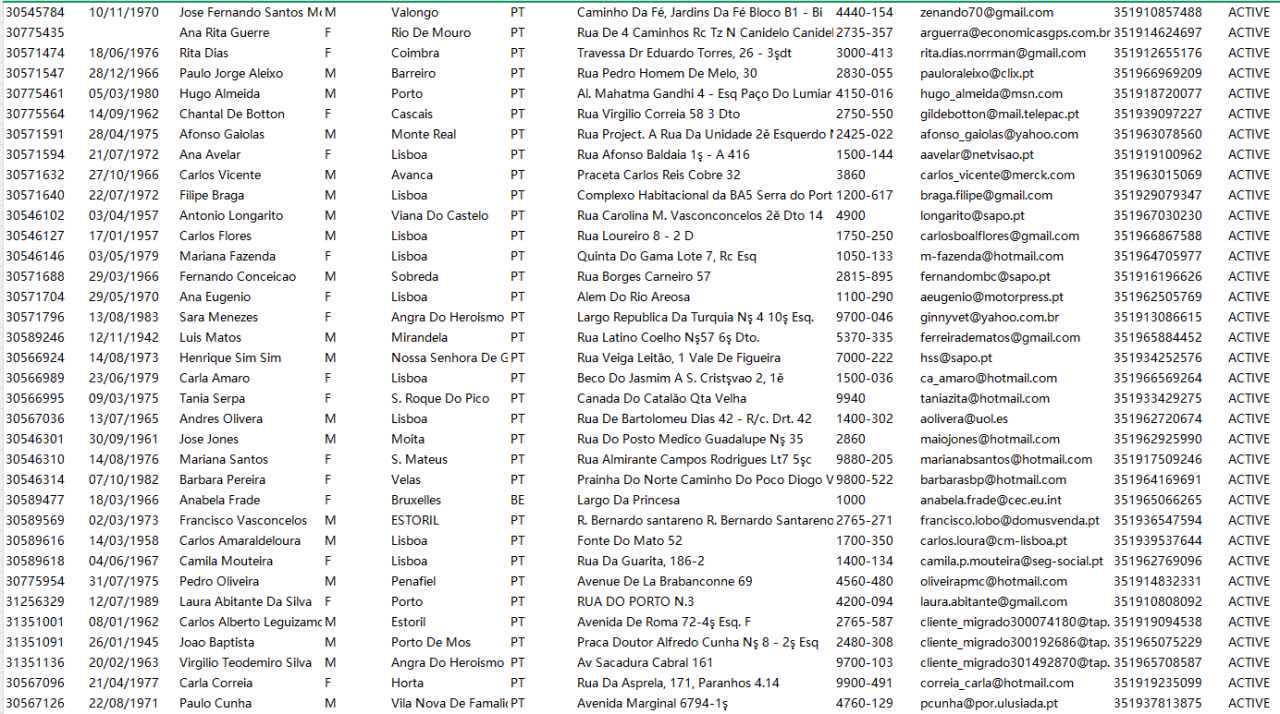Select the country code BE
The image size is (1280, 714).
point(517,500)
